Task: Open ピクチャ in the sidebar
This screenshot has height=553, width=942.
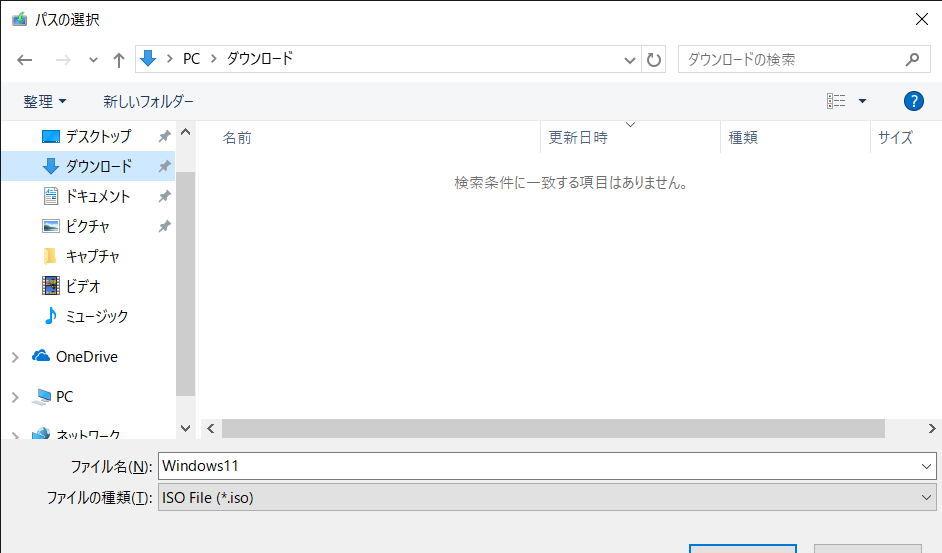Action: (x=87, y=227)
